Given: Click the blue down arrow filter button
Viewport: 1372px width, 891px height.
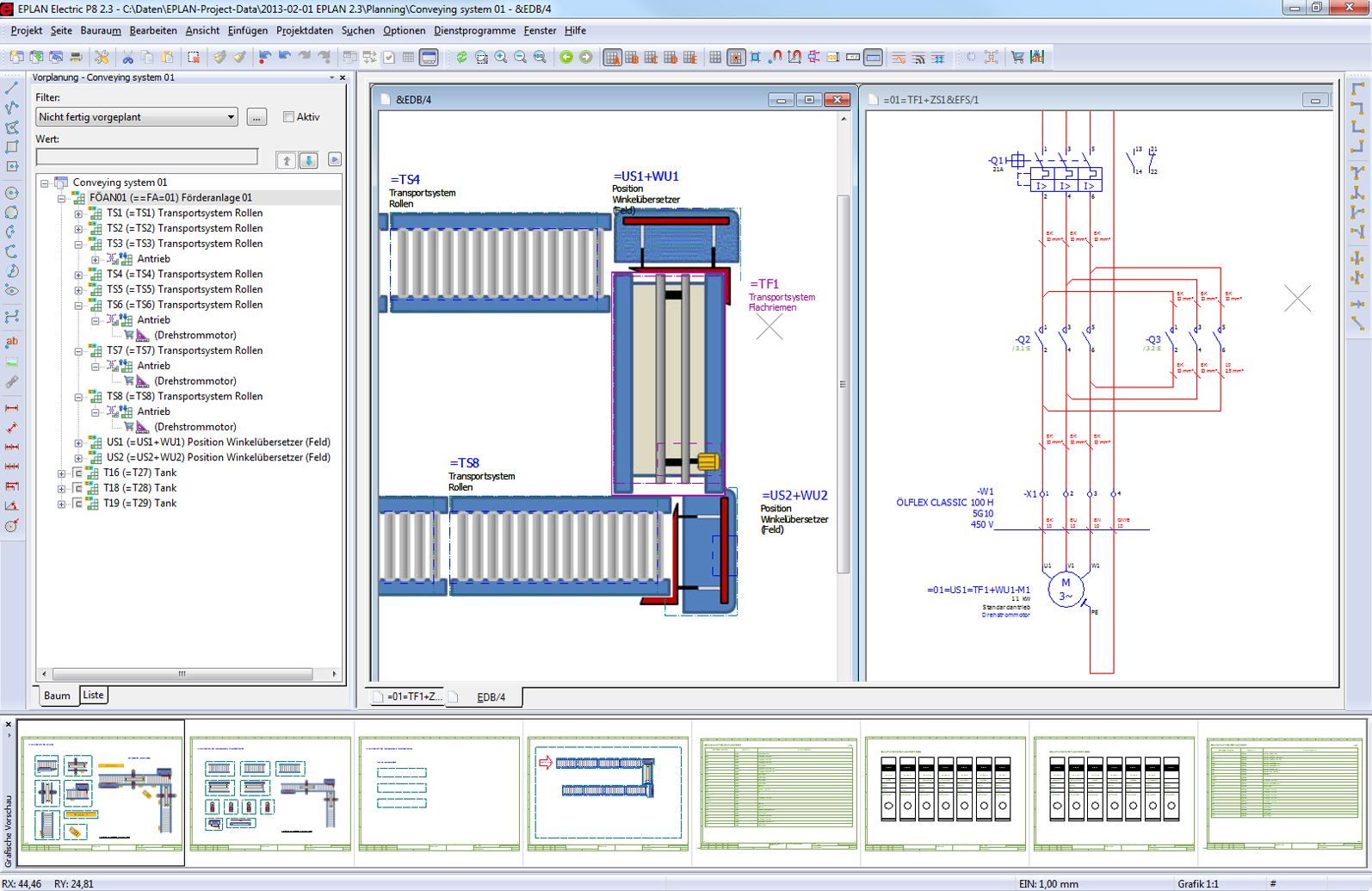Looking at the screenshot, I should [x=309, y=160].
